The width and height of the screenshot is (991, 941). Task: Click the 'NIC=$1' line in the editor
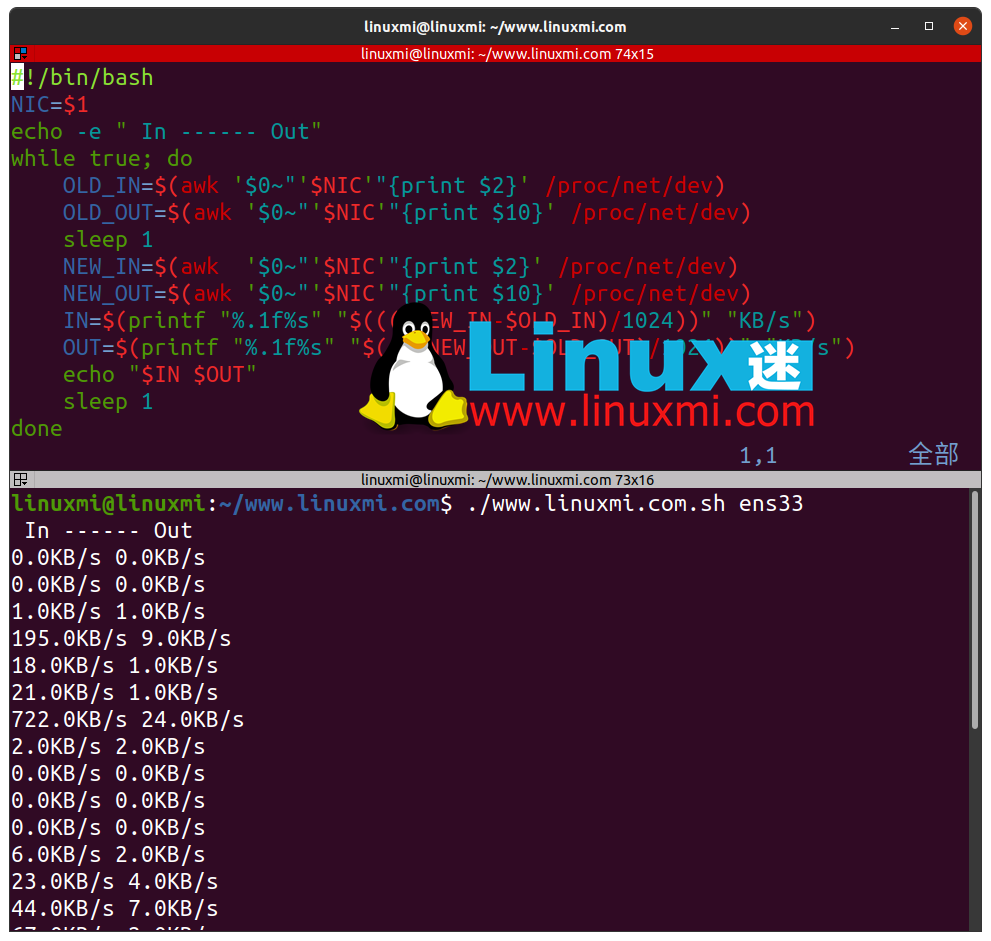50,105
